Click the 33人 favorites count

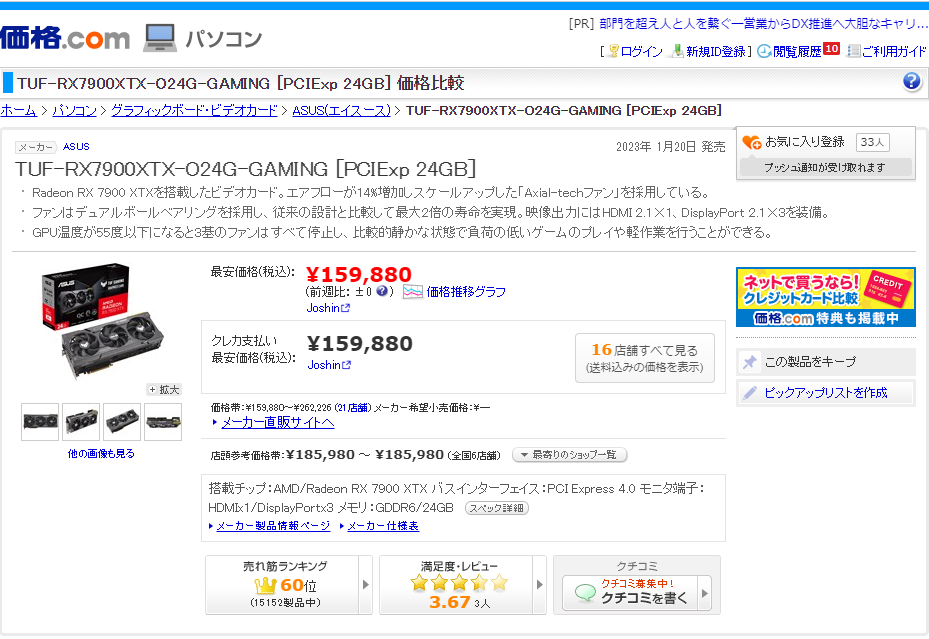(872, 142)
